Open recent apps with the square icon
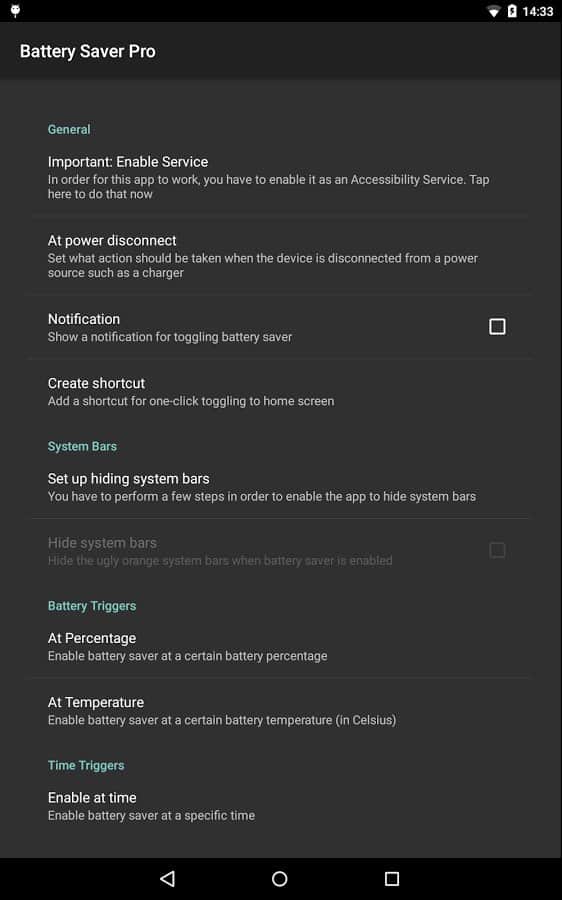This screenshot has width=562, height=900. pos(392,878)
